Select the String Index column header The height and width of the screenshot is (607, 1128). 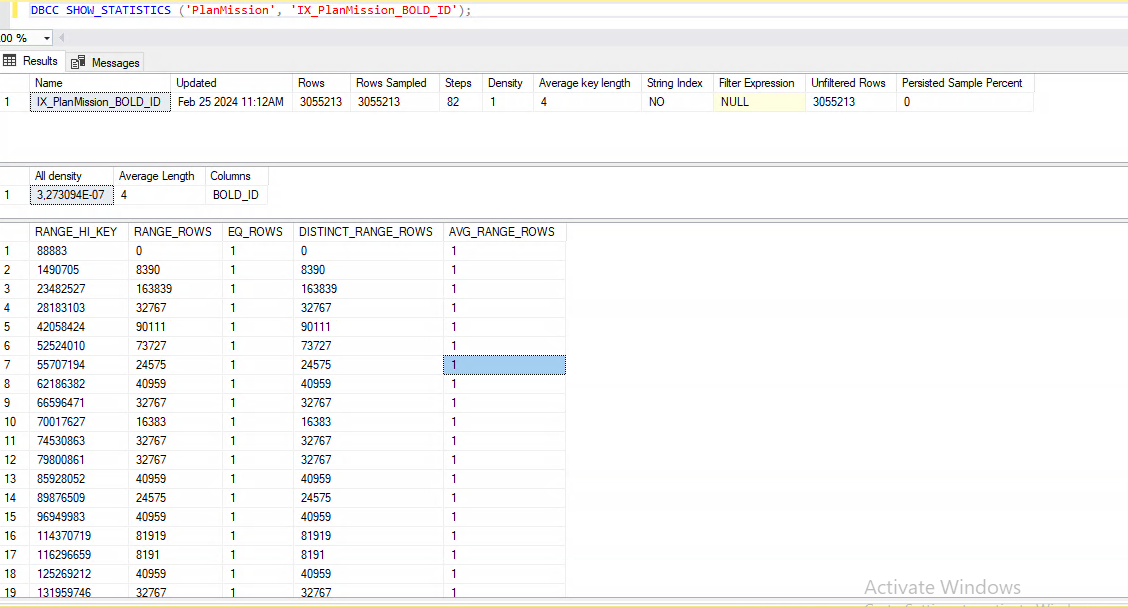pos(676,83)
